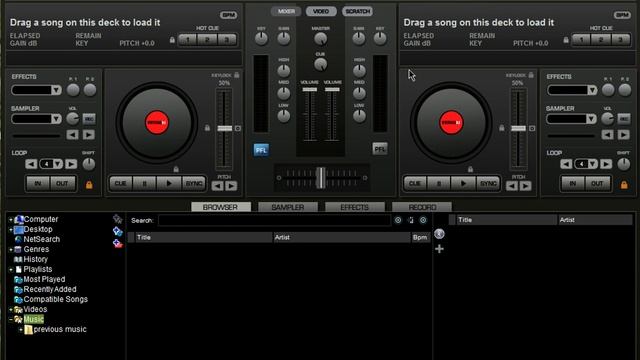
Task: Set loop IN on left deck
Action: [x=38, y=184]
